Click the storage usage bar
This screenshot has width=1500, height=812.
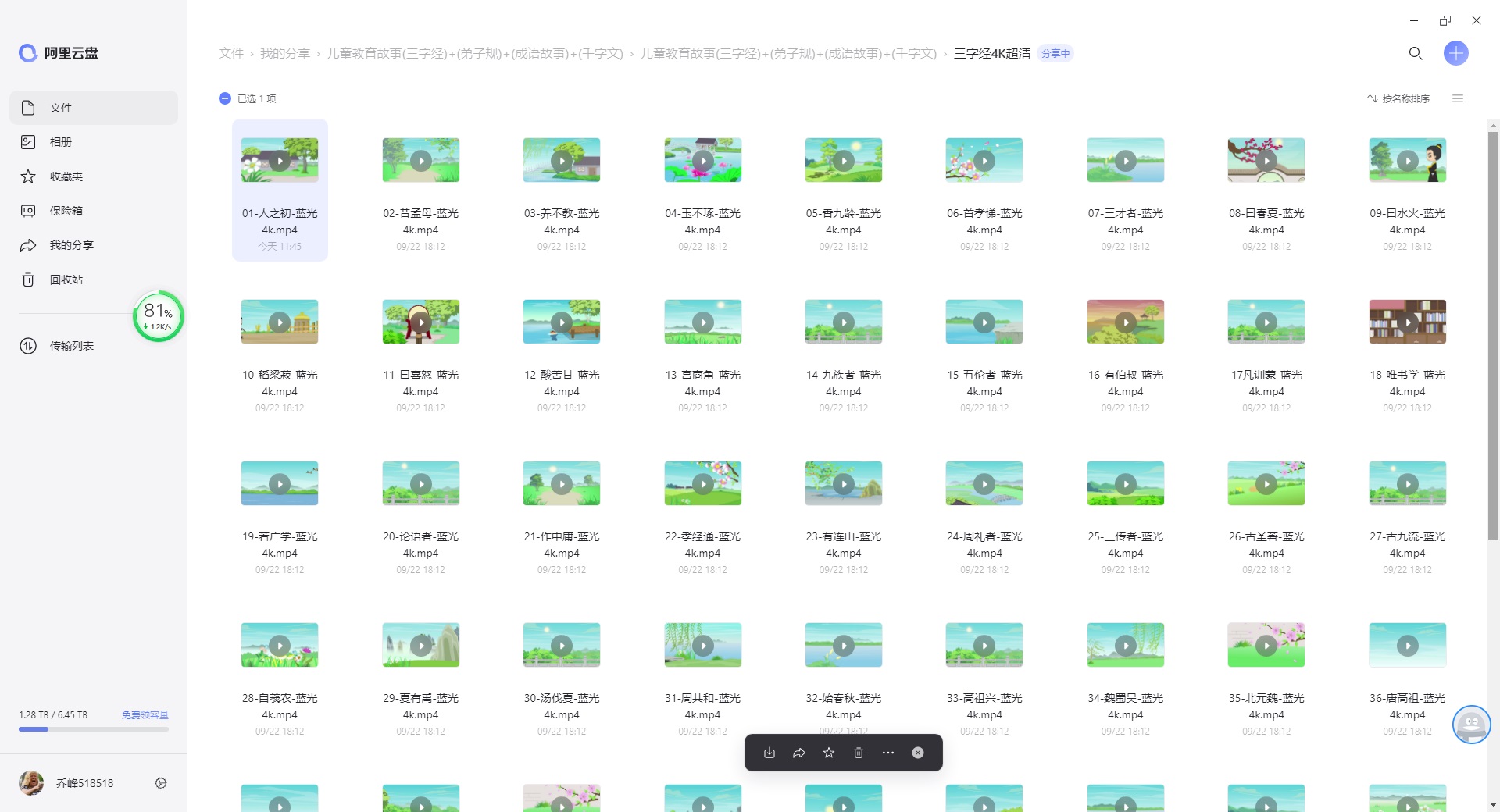pos(94,729)
